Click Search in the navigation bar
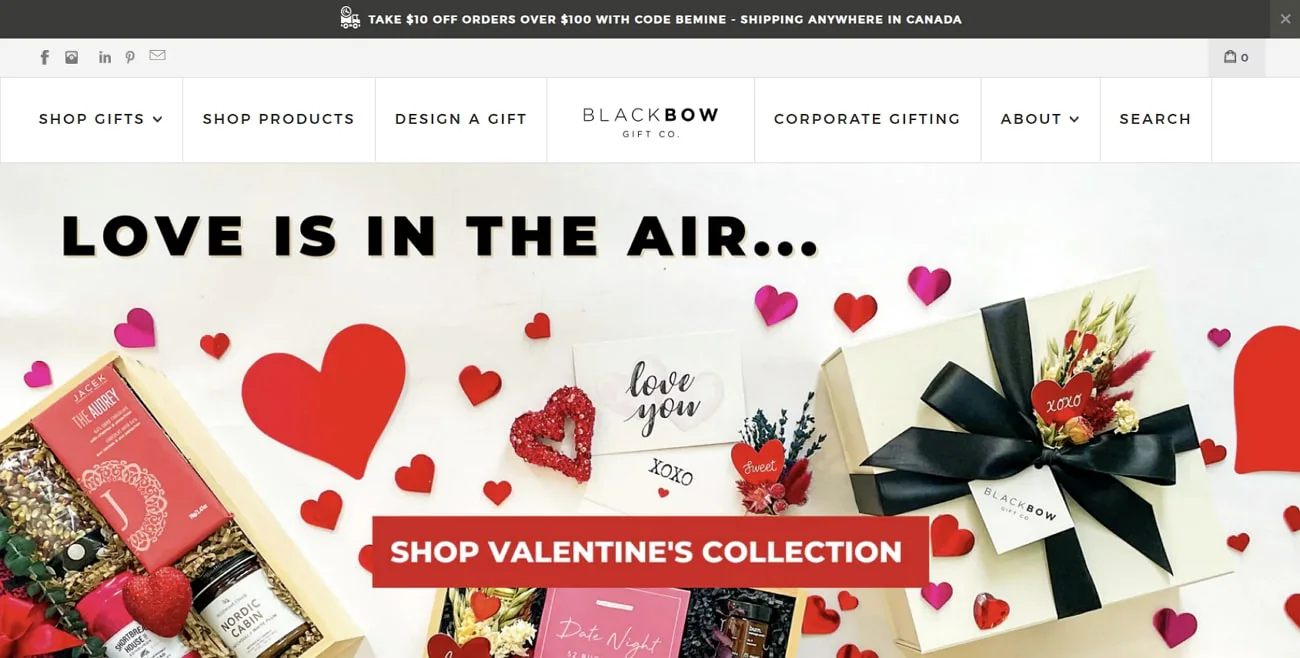The width and height of the screenshot is (1300, 658). 1155,119
